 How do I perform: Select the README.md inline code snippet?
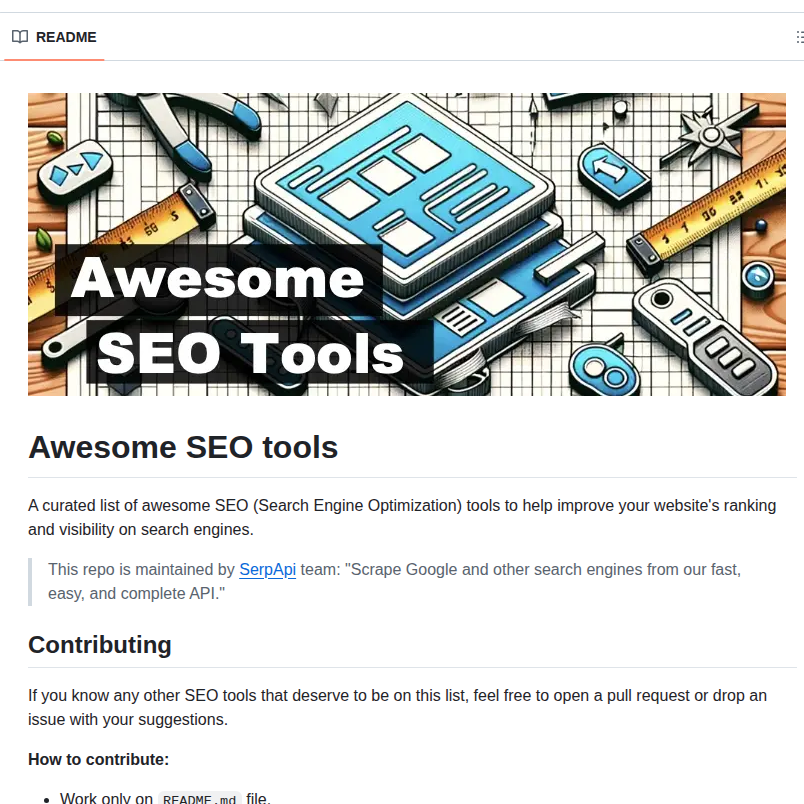coord(199,798)
